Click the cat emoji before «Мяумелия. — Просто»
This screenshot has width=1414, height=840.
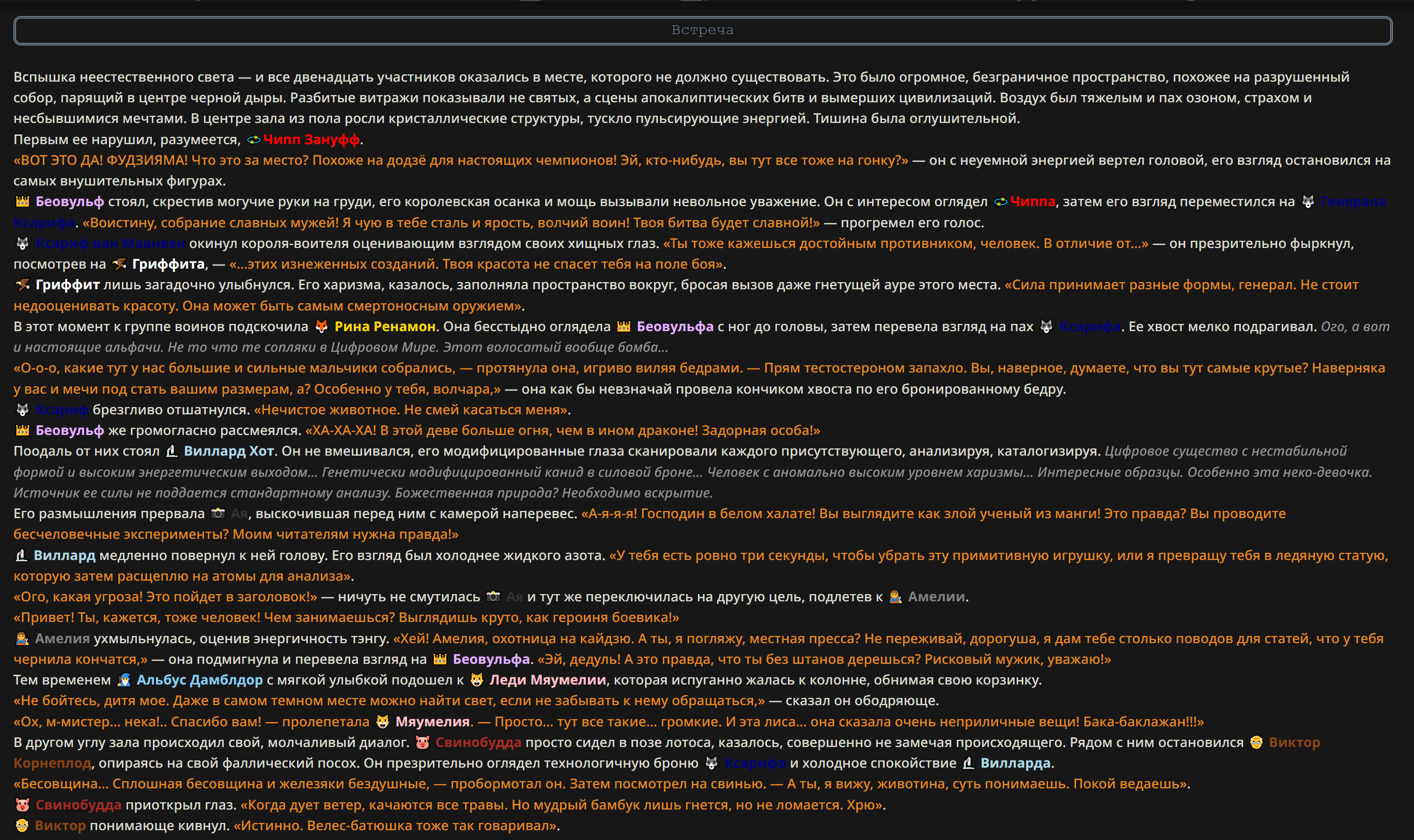(383, 722)
